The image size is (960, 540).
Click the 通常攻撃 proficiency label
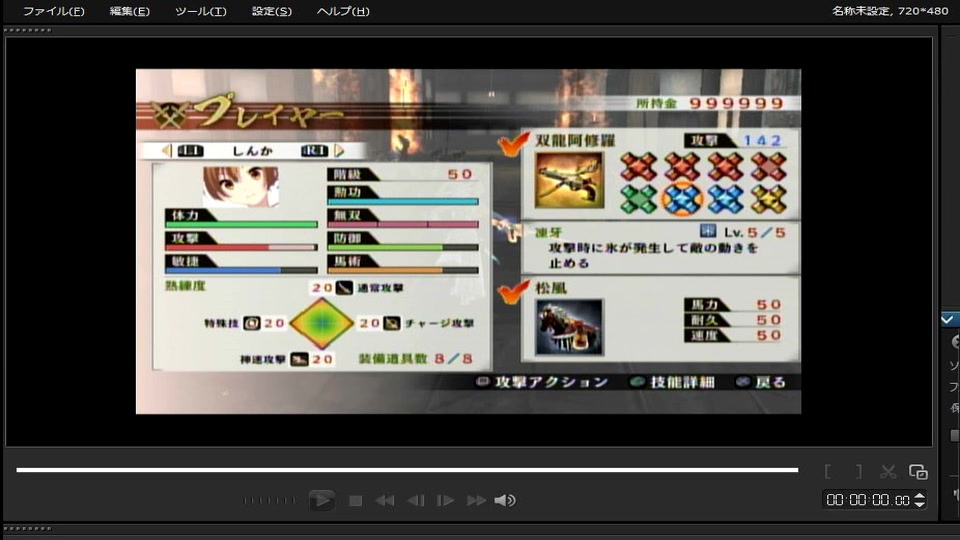click(x=380, y=288)
